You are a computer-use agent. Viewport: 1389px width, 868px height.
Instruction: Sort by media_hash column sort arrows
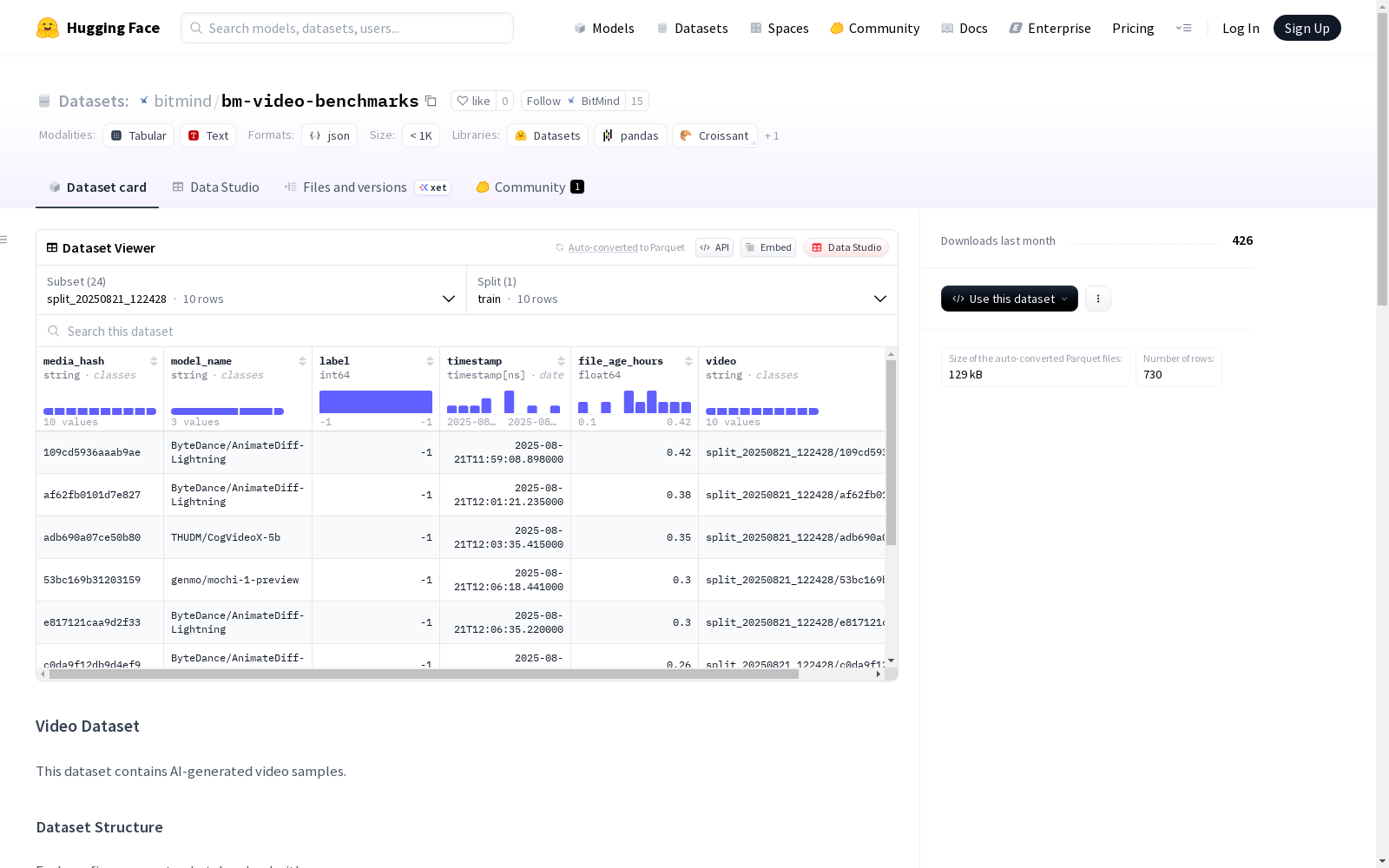[154, 361]
